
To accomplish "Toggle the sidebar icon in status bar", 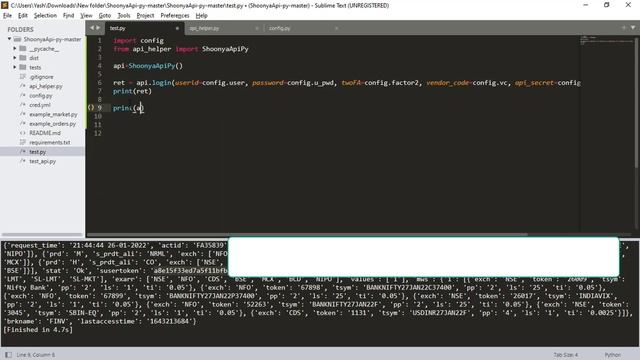I will point(8,355).
